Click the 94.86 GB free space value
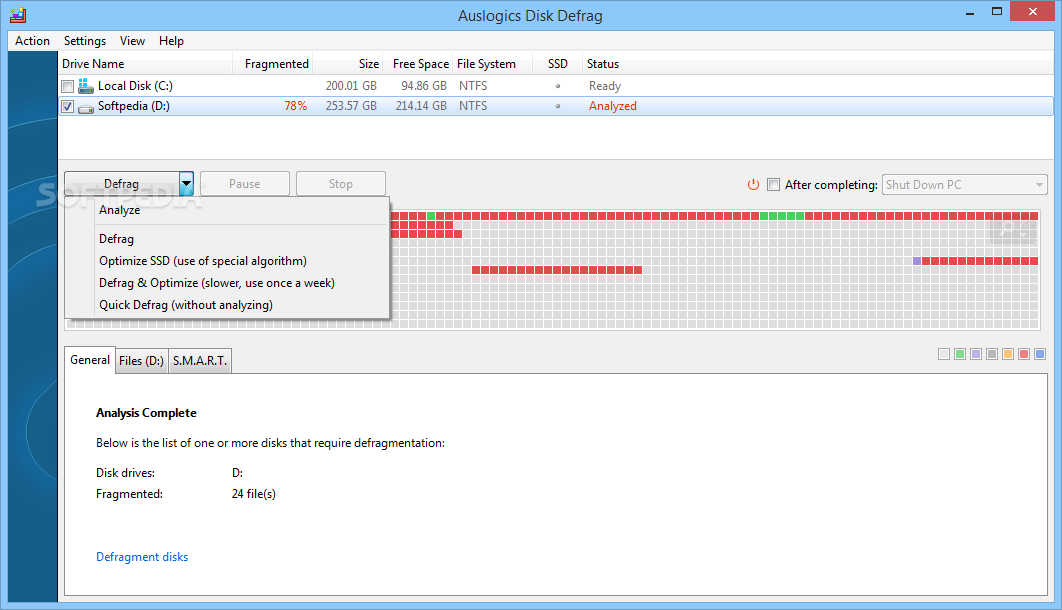This screenshot has width=1062, height=610. pyautogui.click(x=424, y=86)
